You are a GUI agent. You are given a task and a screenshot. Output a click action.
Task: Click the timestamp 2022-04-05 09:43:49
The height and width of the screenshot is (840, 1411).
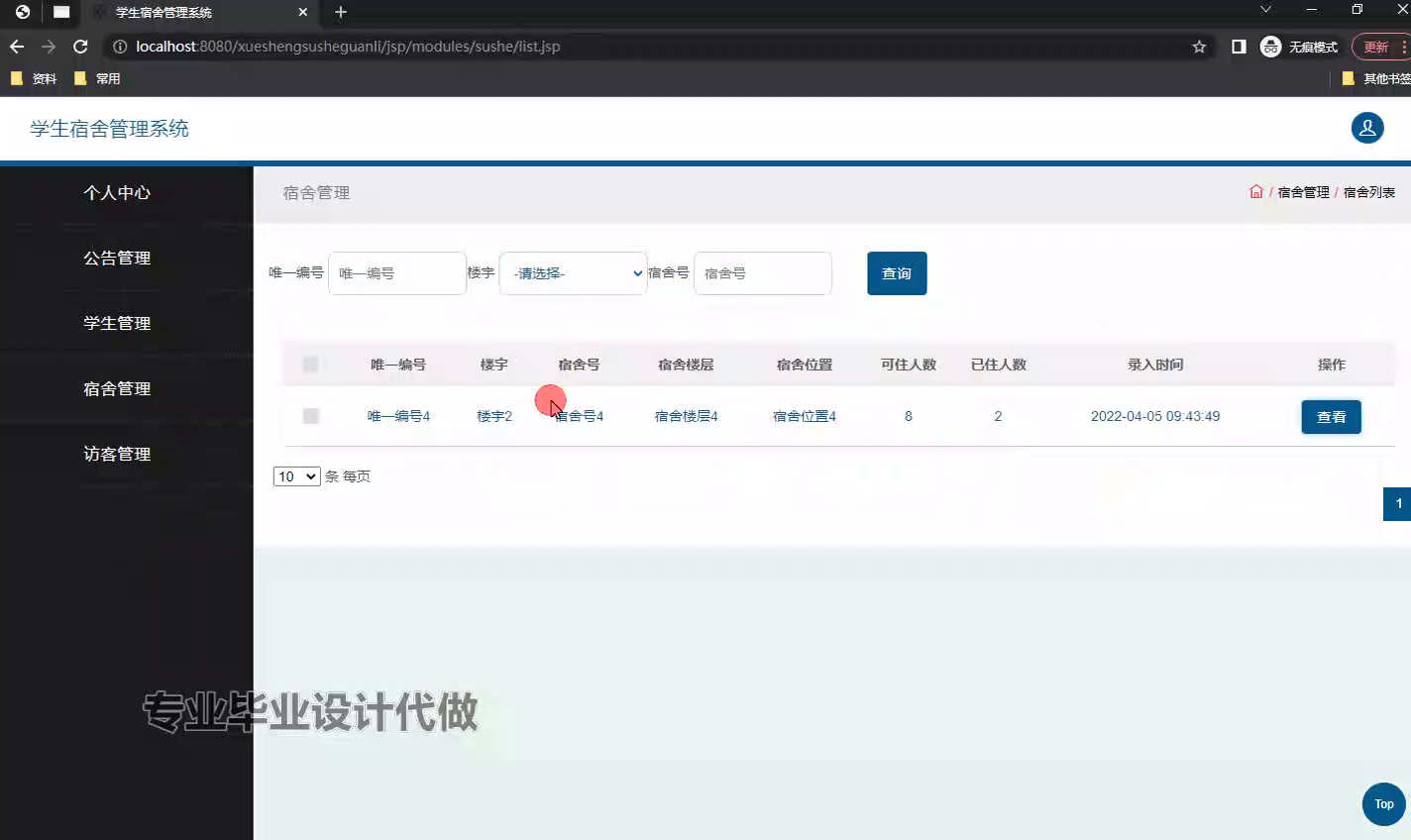coord(1155,416)
